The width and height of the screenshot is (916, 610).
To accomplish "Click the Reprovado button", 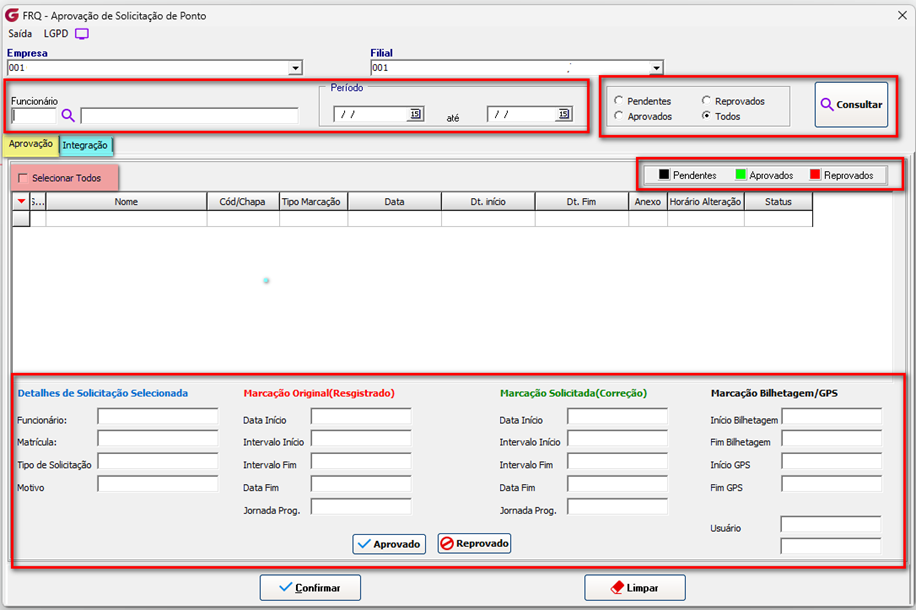I will coord(474,543).
